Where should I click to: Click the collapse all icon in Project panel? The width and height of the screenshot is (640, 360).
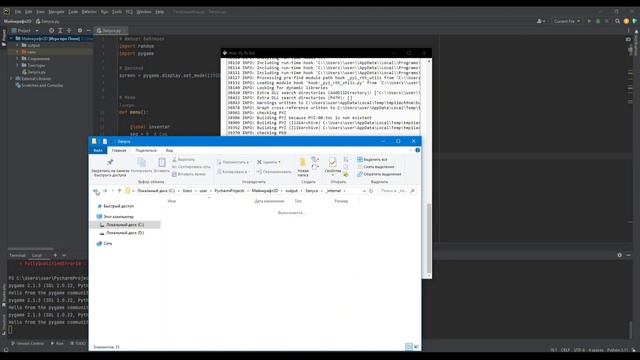tap(69, 31)
